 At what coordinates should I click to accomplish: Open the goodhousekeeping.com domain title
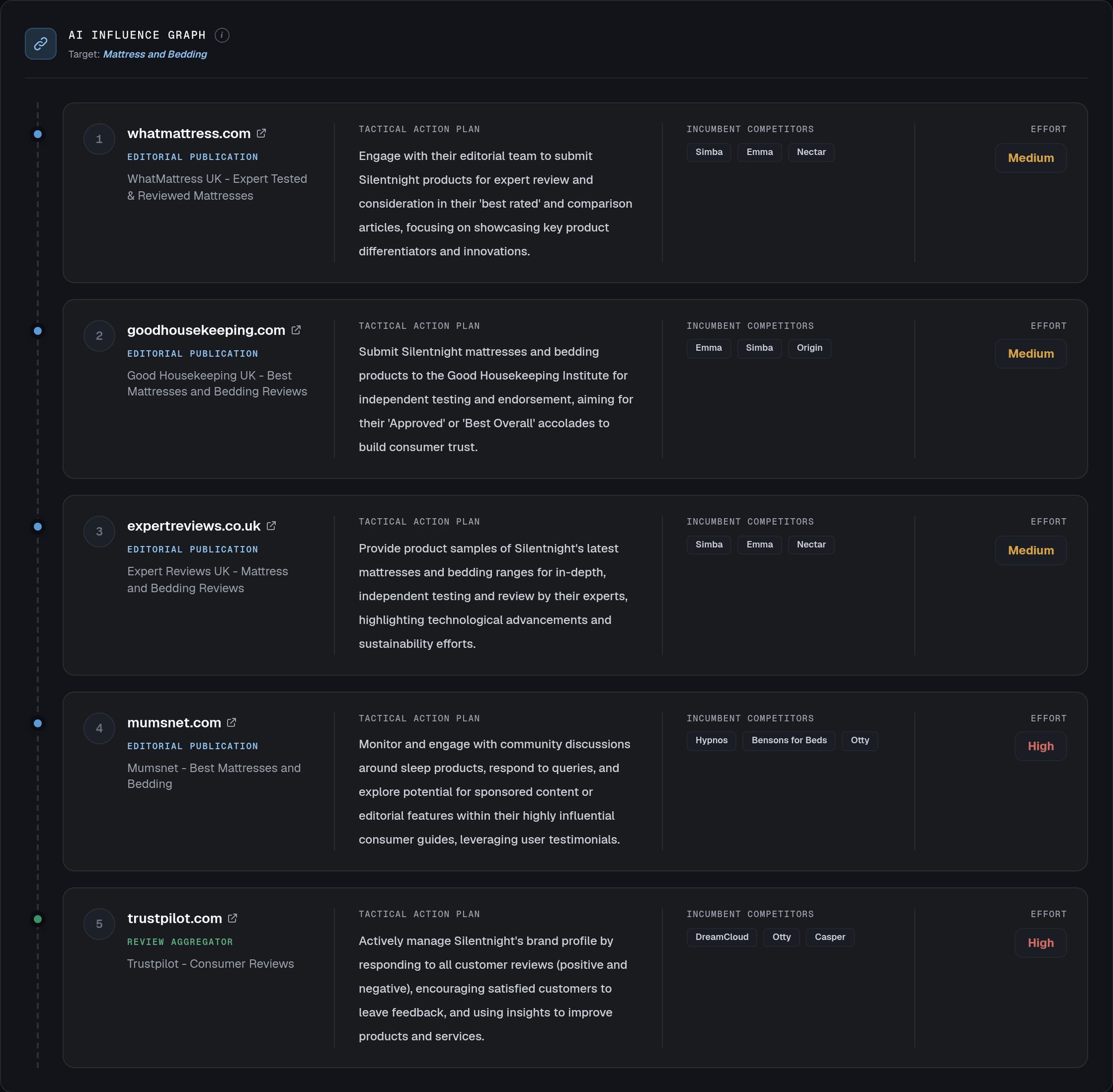(206, 331)
